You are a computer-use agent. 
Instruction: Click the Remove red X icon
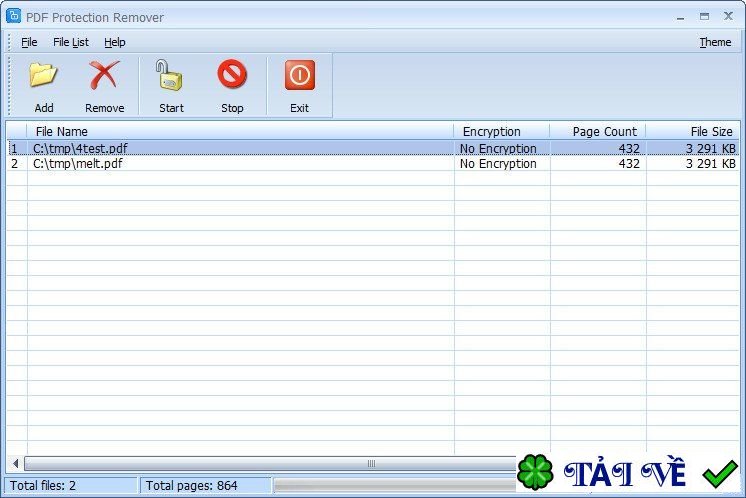[104, 75]
